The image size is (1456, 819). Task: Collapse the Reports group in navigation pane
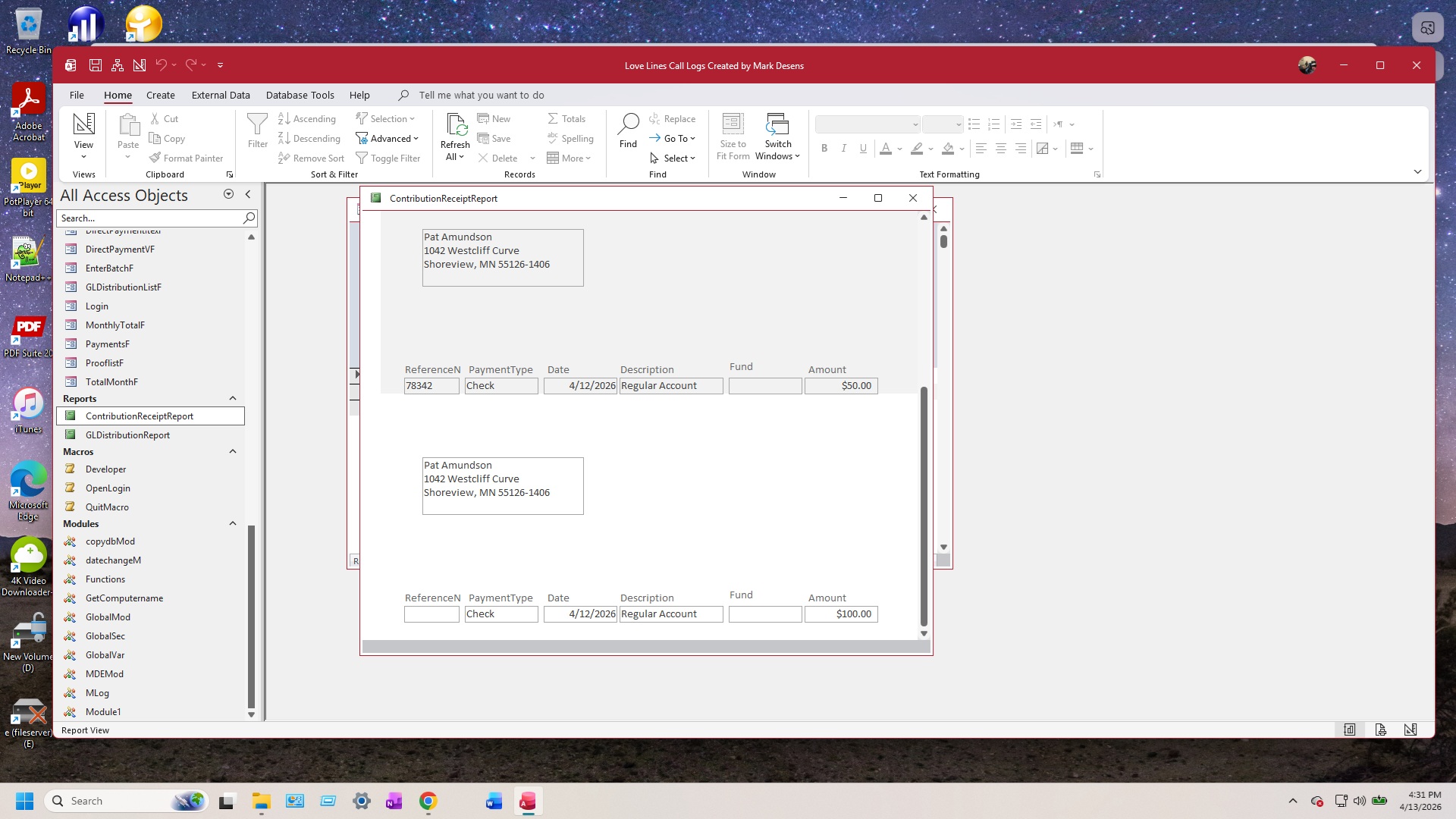[x=233, y=399]
